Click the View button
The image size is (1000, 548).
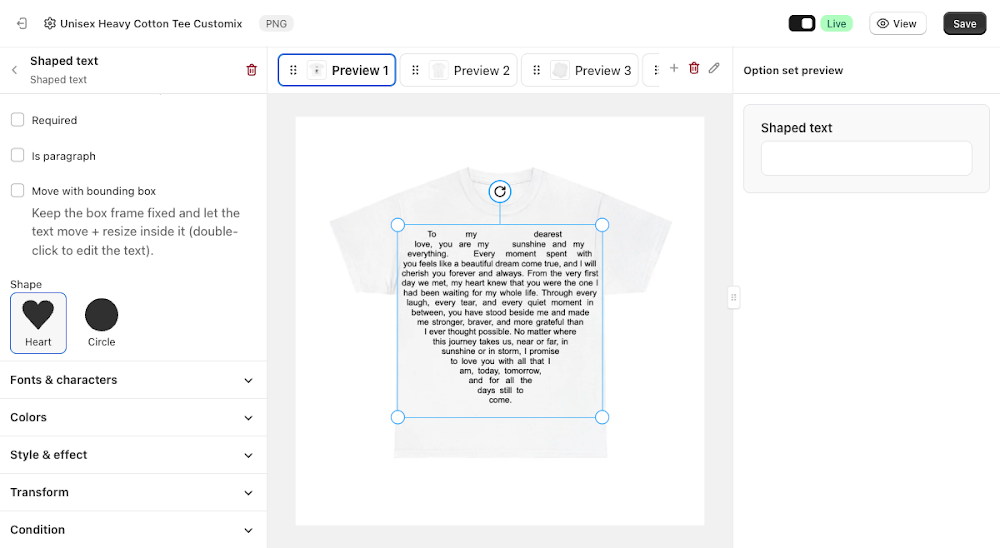tap(897, 24)
